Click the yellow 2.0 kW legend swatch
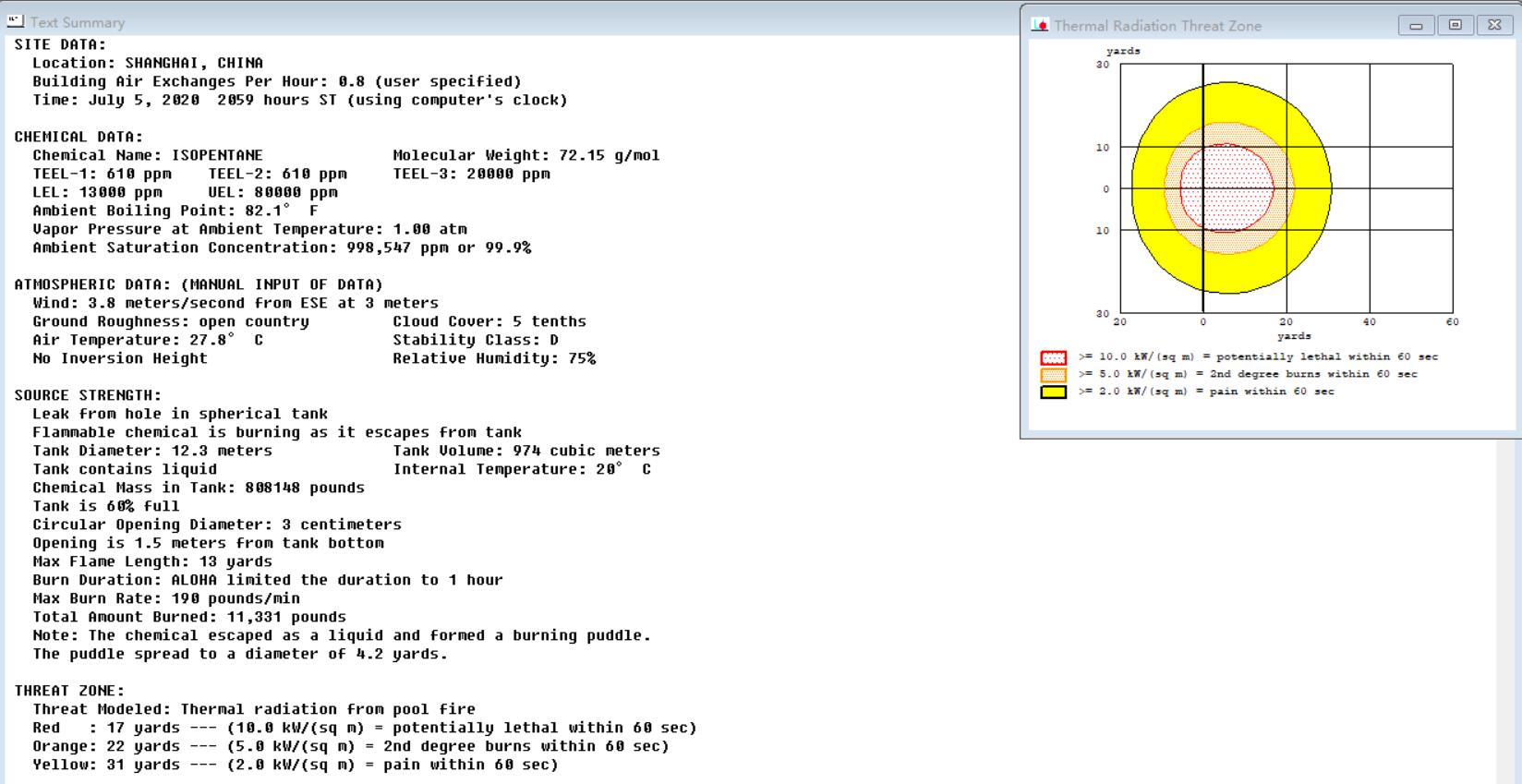 [1054, 392]
